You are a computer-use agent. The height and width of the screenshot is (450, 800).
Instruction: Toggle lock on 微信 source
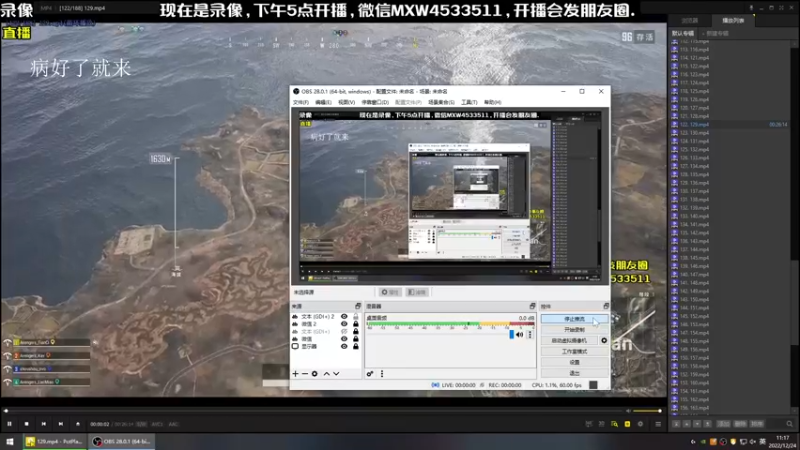[x=356, y=339]
